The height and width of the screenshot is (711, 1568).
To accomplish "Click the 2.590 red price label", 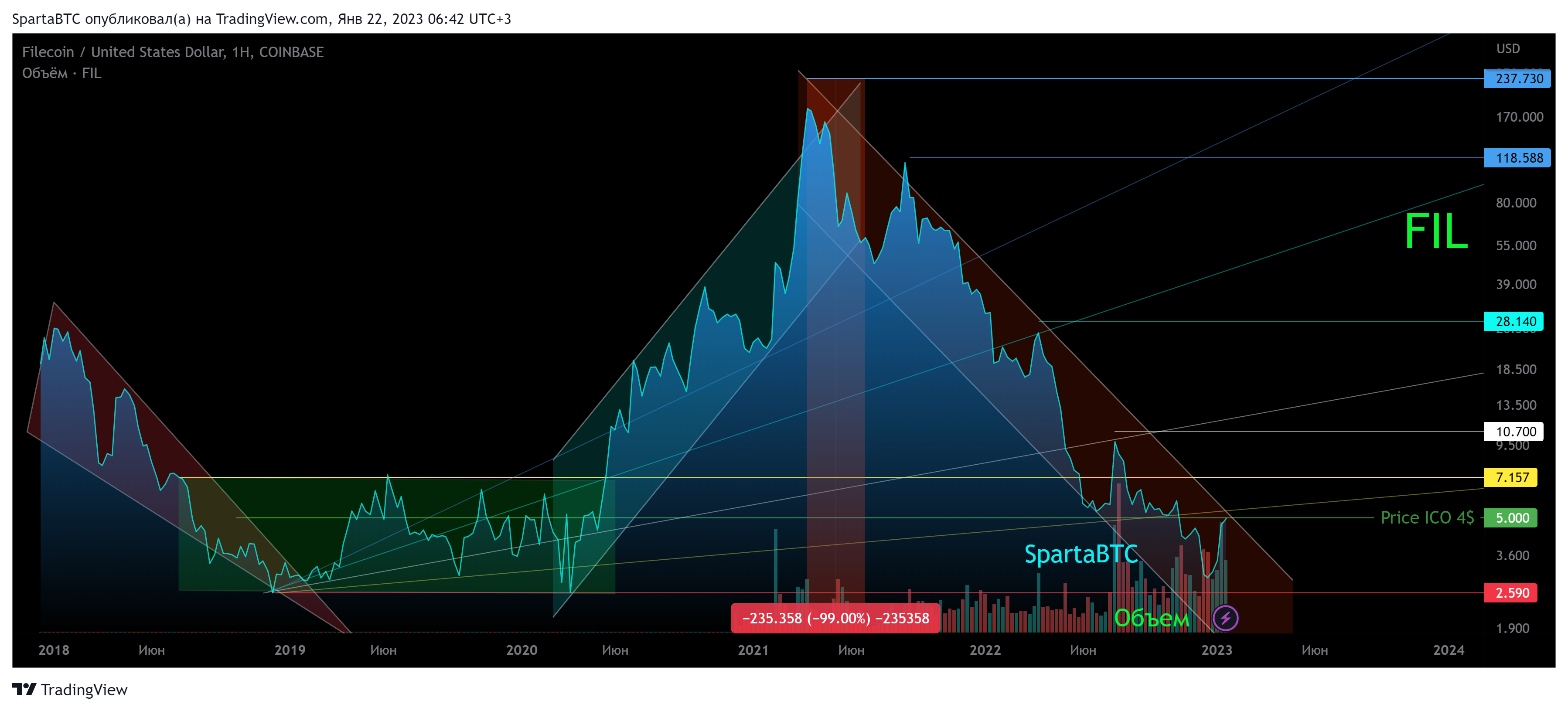I will 1510,592.
